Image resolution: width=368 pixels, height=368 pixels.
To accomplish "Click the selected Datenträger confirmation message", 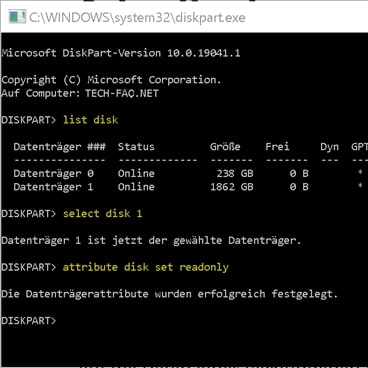I will 151,241.
